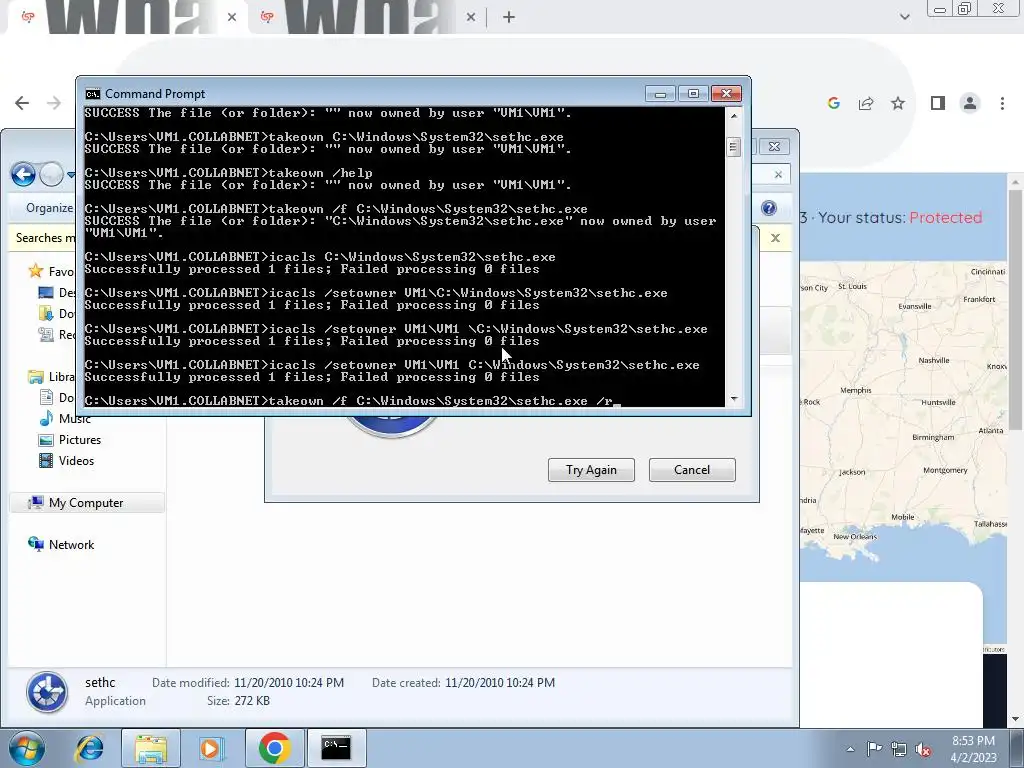Dismiss the Searches information bar

click(x=775, y=238)
